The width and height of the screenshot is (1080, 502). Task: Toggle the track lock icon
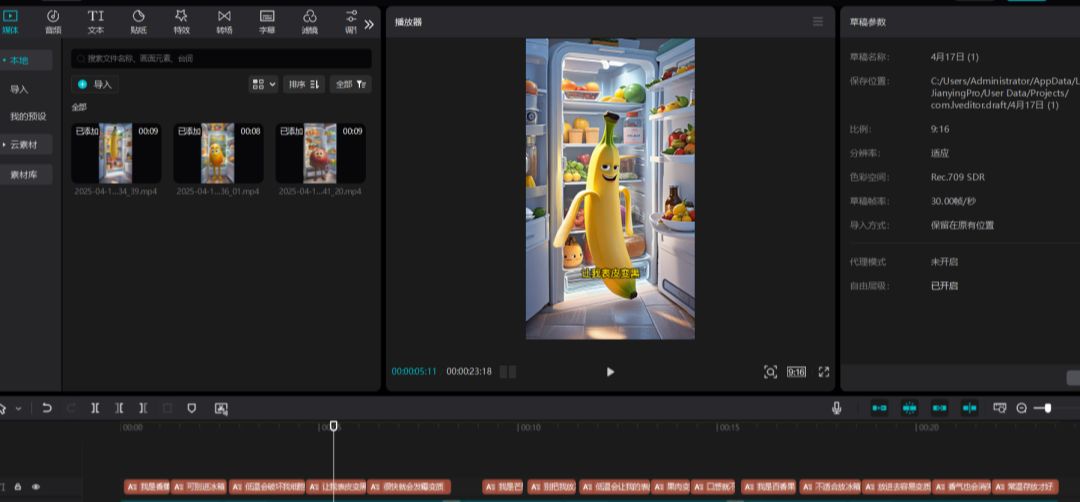18,487
